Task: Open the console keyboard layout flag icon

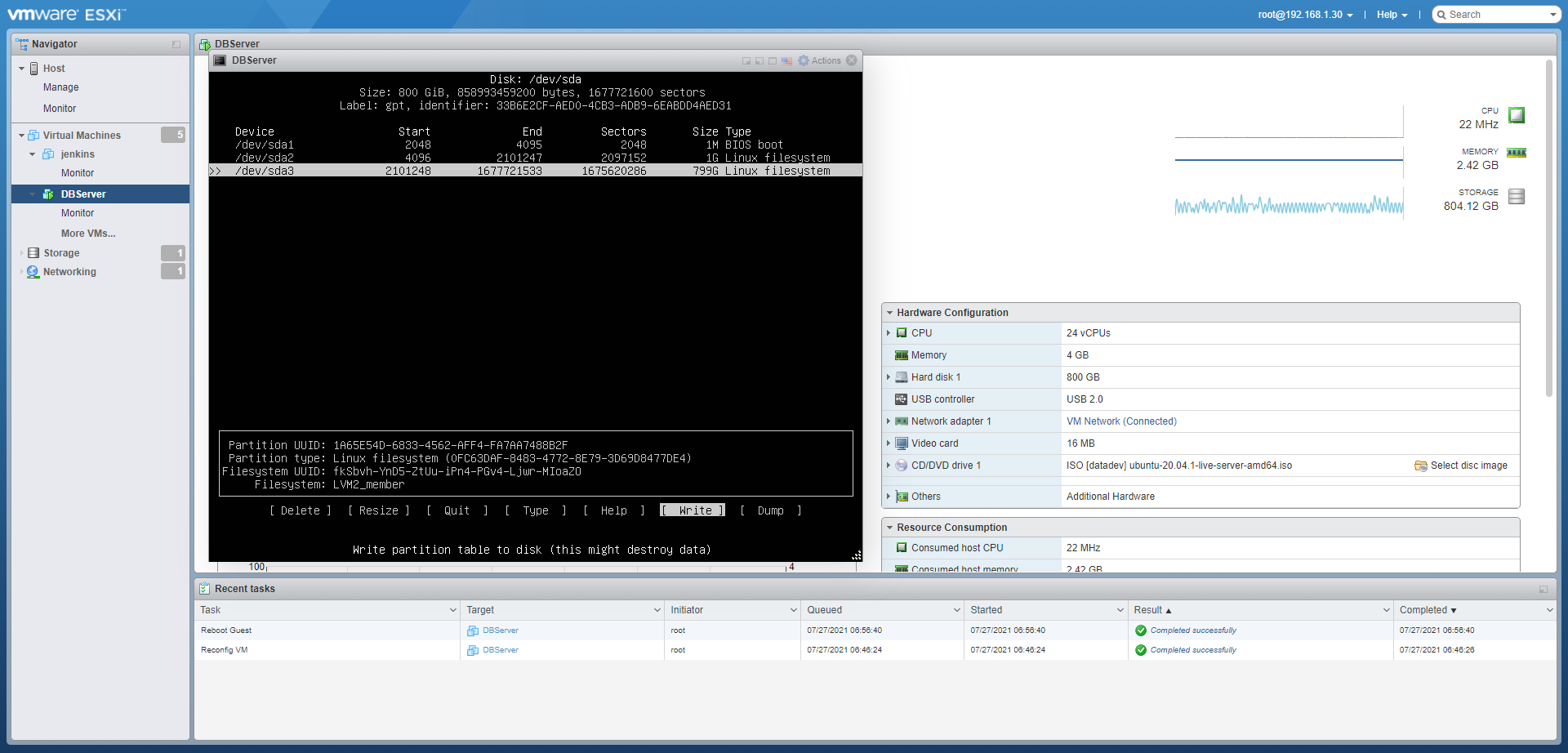Action: (786, 61)
